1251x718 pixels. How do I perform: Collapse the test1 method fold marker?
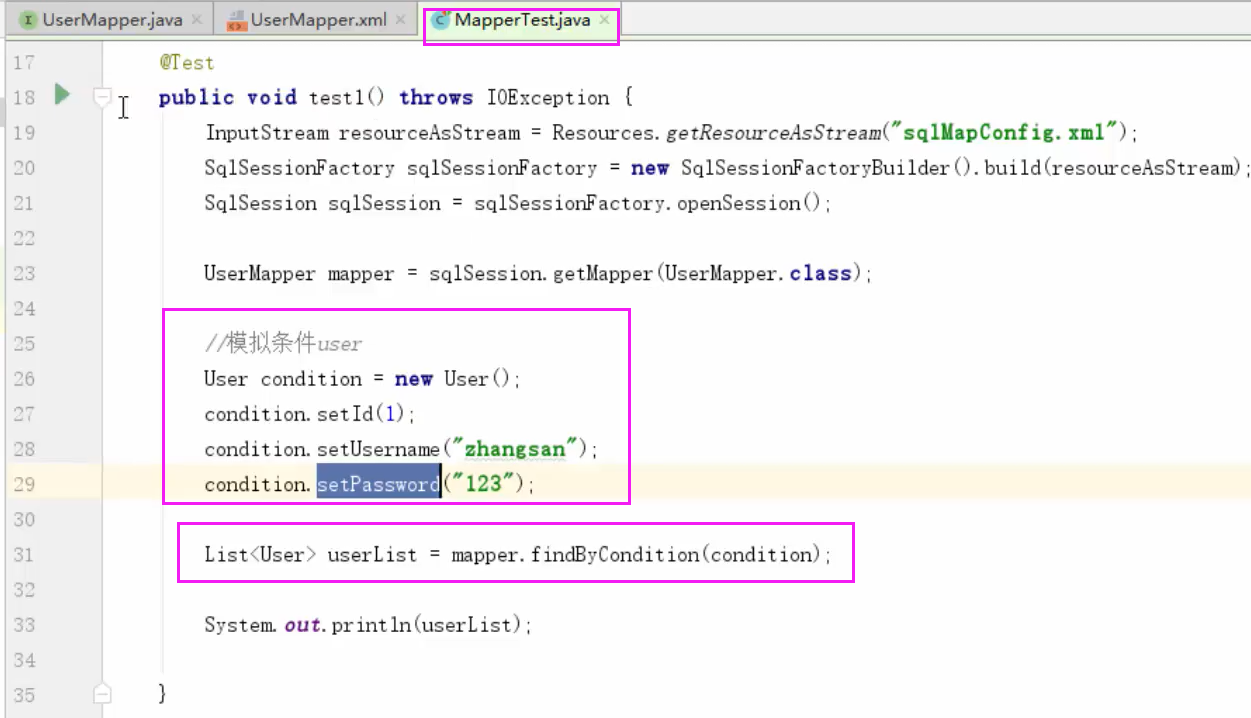click(x=101, y=97)
